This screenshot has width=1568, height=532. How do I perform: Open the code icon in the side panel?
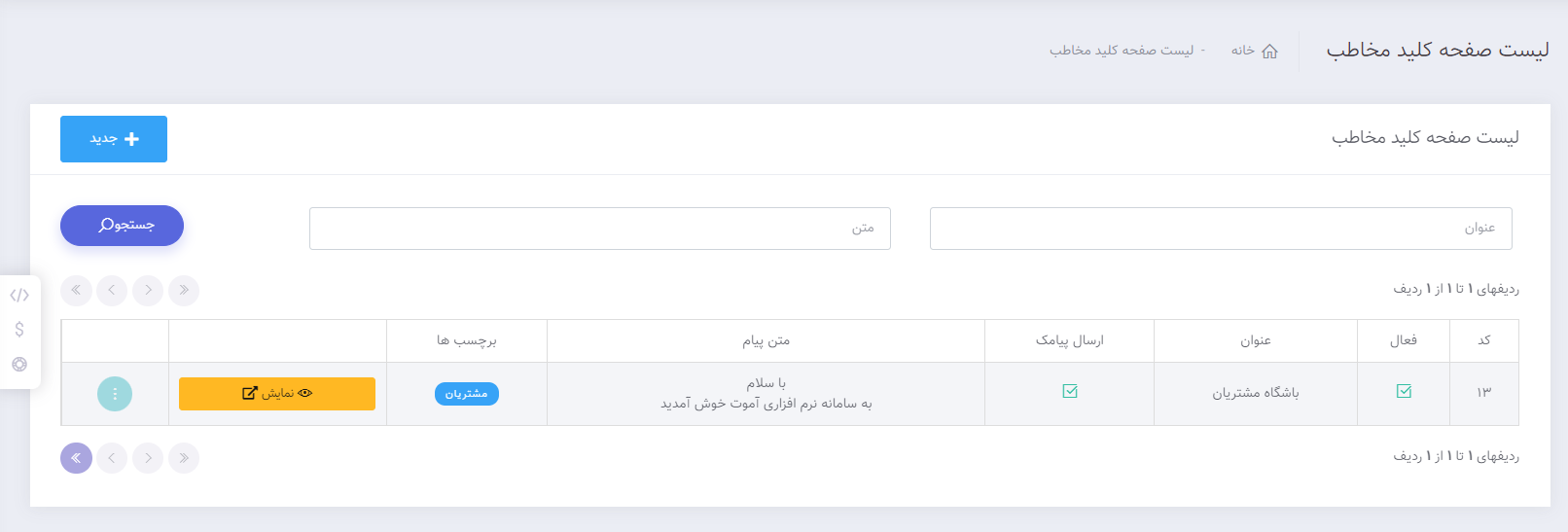pos(19,296)
